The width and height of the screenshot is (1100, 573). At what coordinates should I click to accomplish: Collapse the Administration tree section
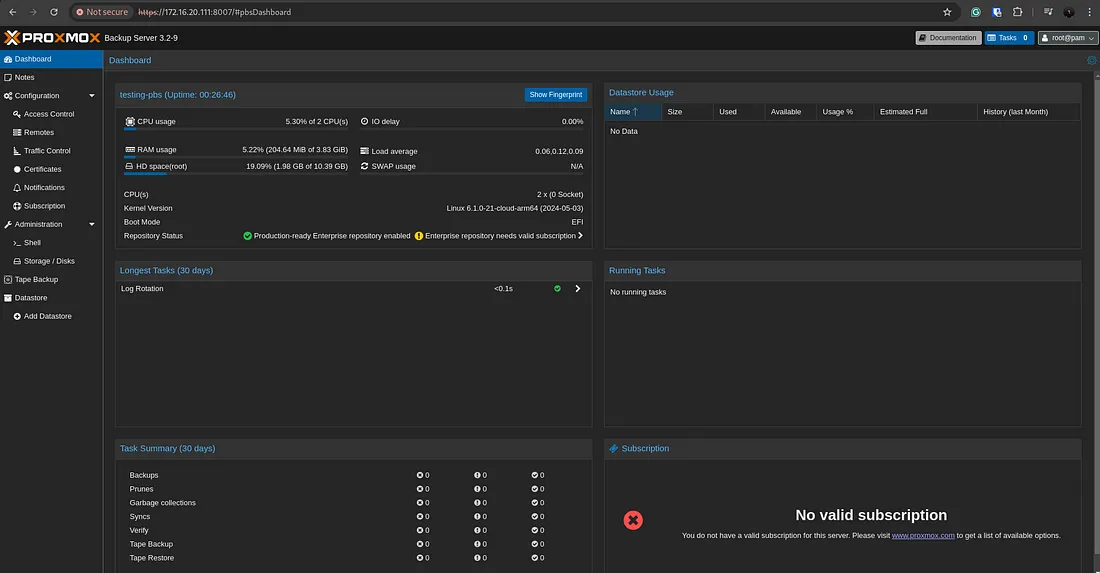click(x=92, y=224)
